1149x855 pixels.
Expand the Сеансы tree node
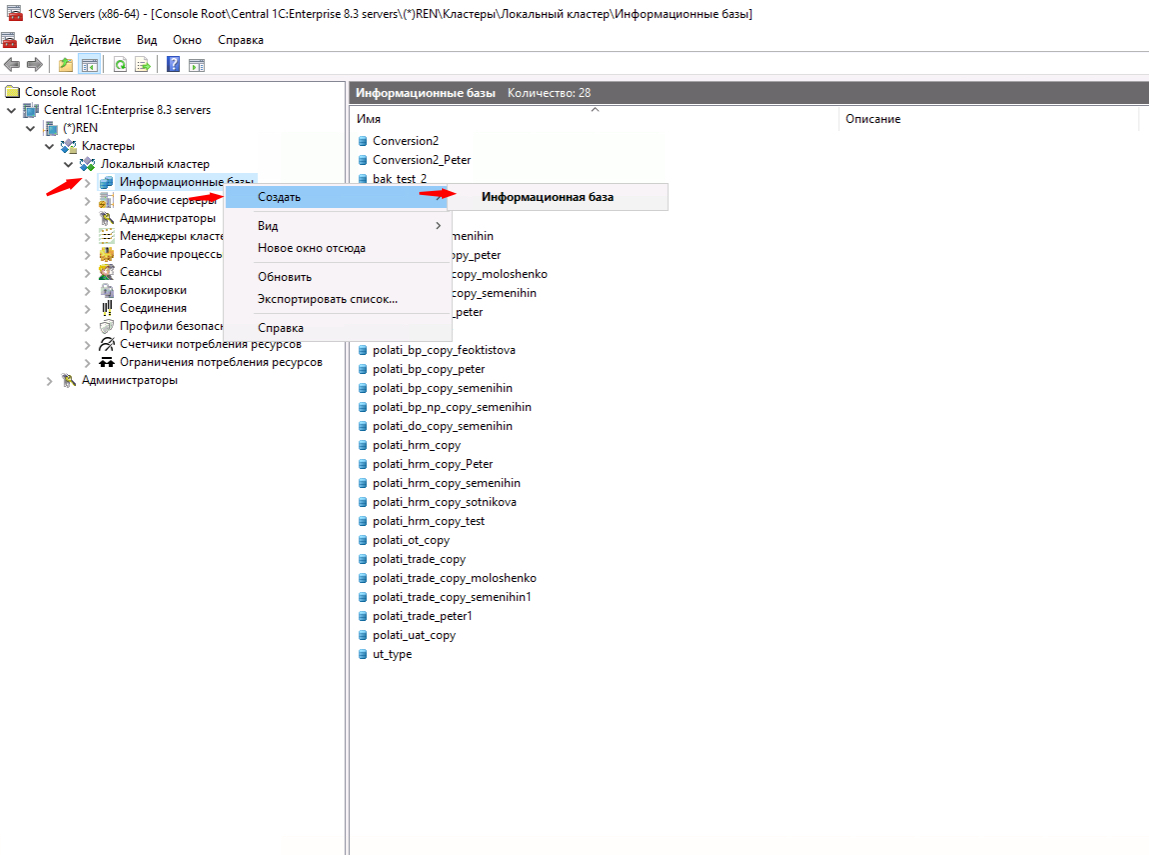[x=87, y=273]
